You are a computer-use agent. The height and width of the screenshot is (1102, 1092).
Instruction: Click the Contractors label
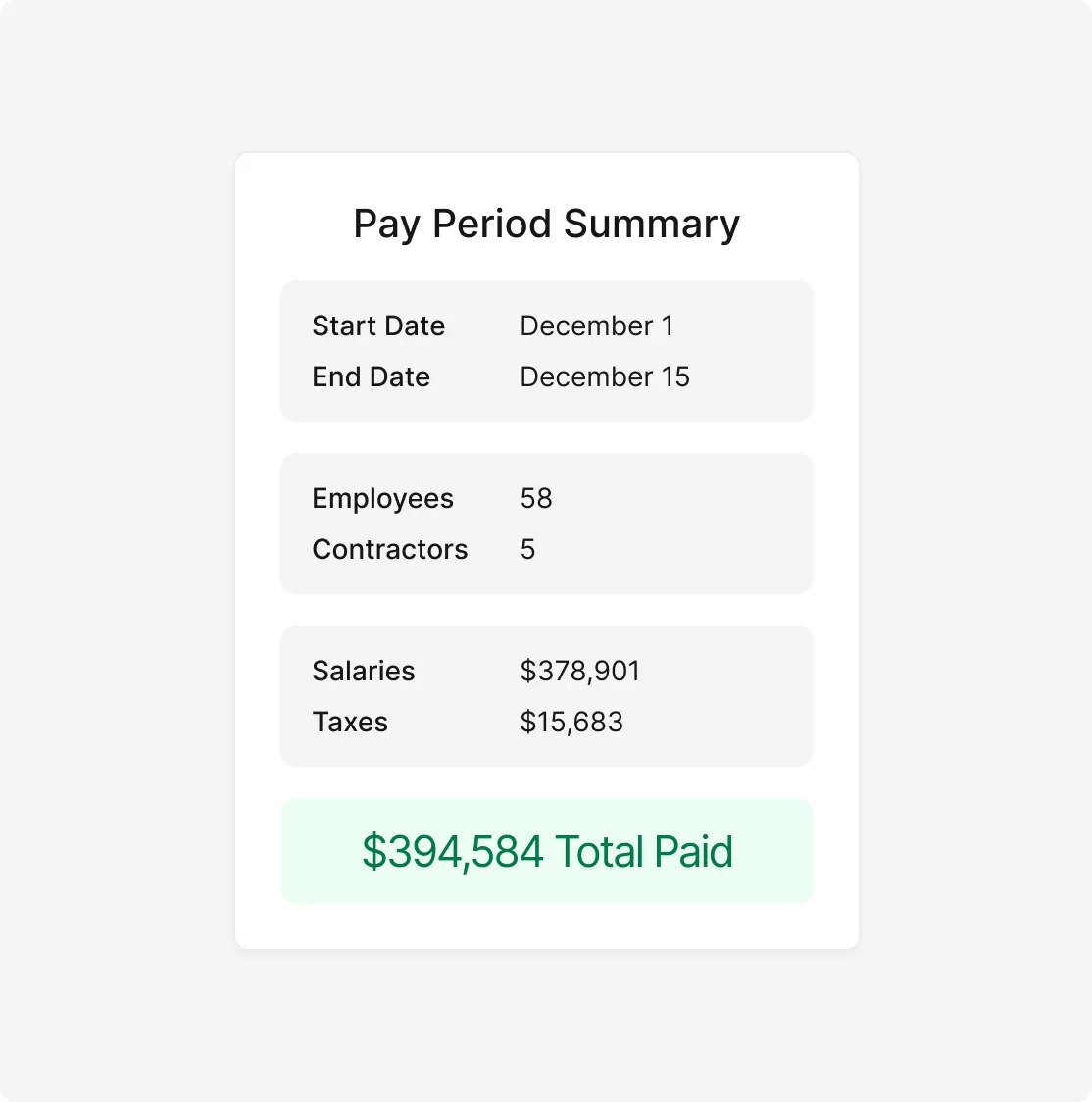[389, 549]
